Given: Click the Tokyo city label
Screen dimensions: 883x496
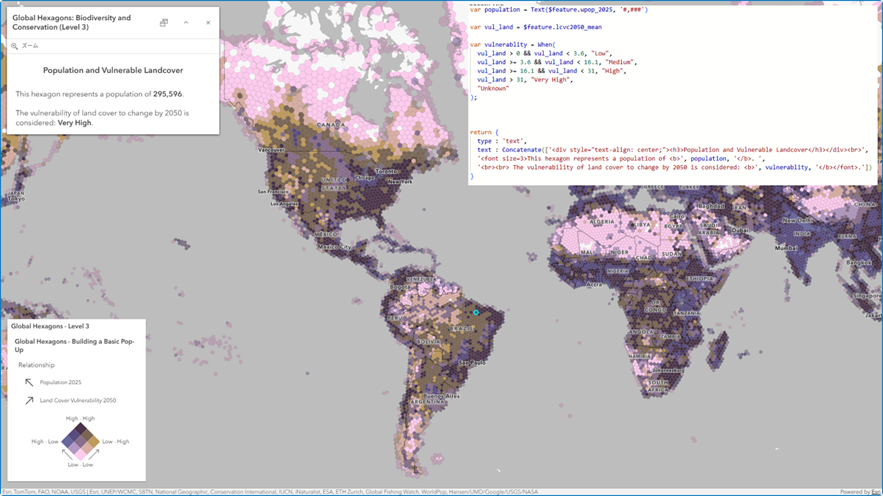Looking at the screenshot, I should pos(16,199).
